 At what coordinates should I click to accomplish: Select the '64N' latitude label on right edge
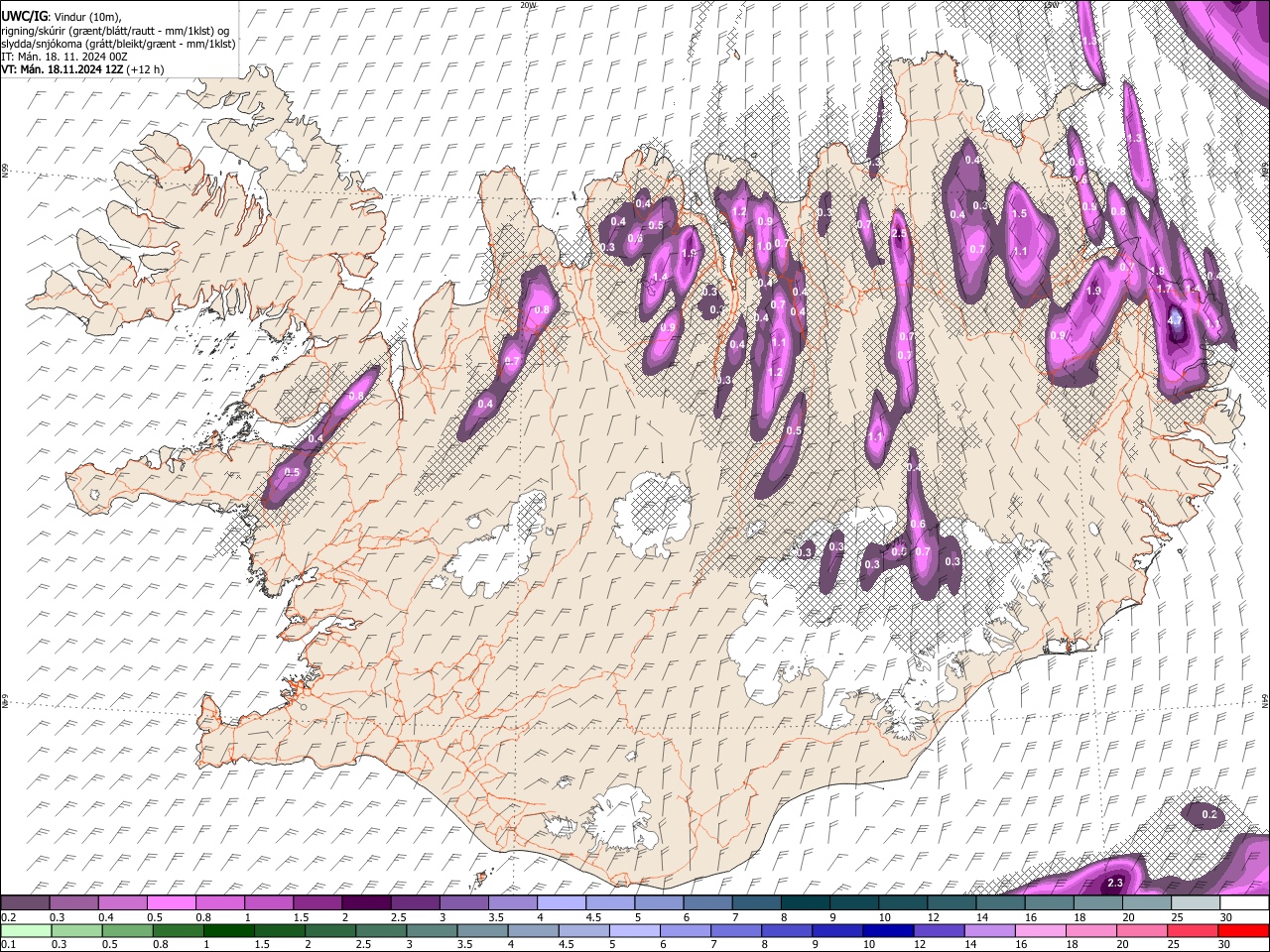(x=1266, y=701)
